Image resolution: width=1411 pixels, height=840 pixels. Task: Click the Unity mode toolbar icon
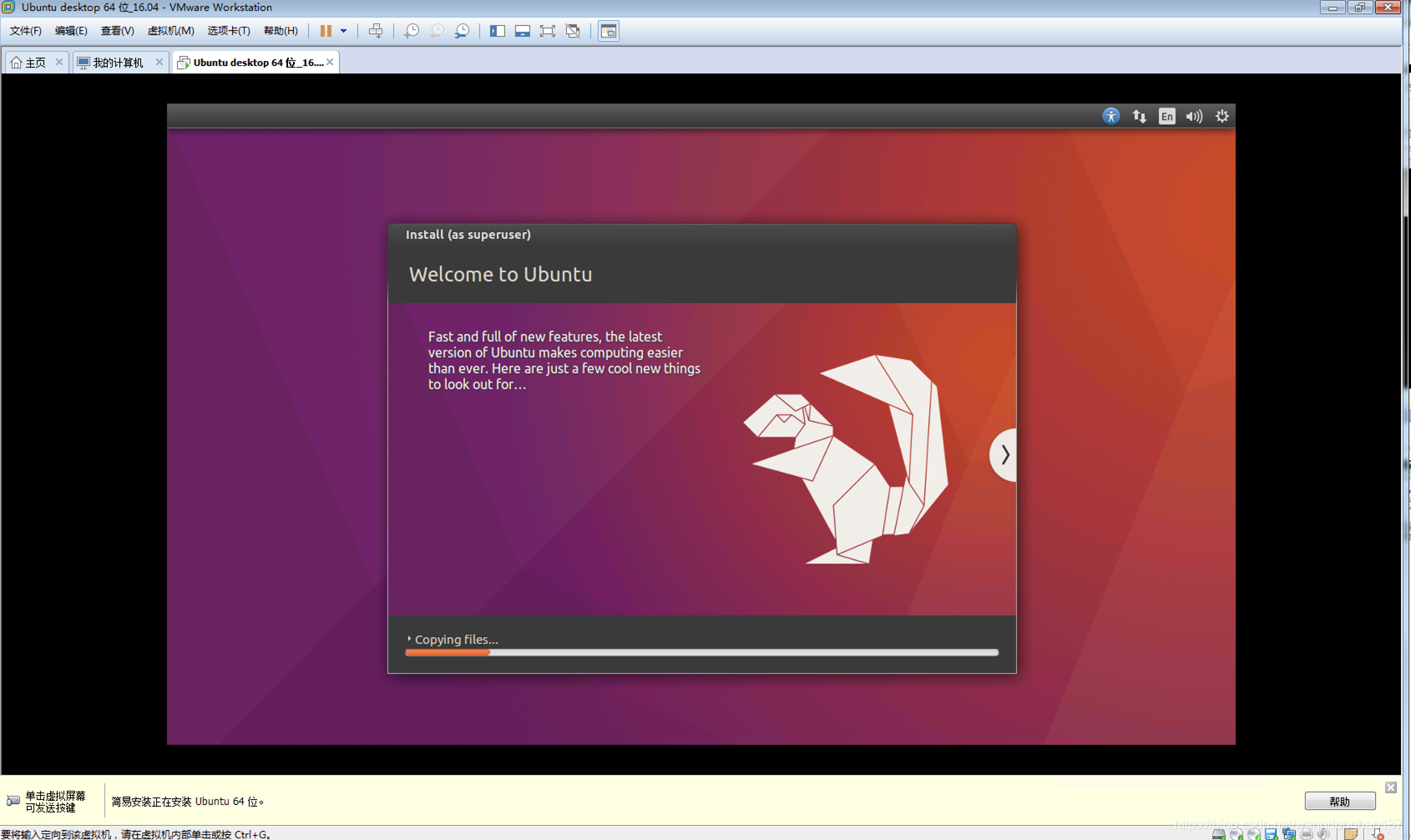(x=573, y=31)
